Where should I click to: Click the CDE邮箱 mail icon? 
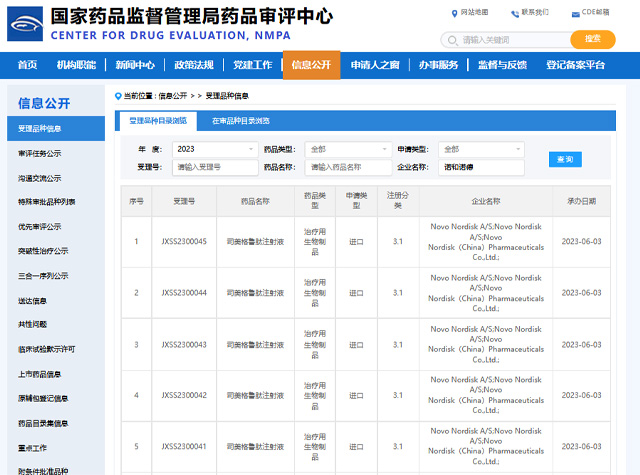click(576, 13)
